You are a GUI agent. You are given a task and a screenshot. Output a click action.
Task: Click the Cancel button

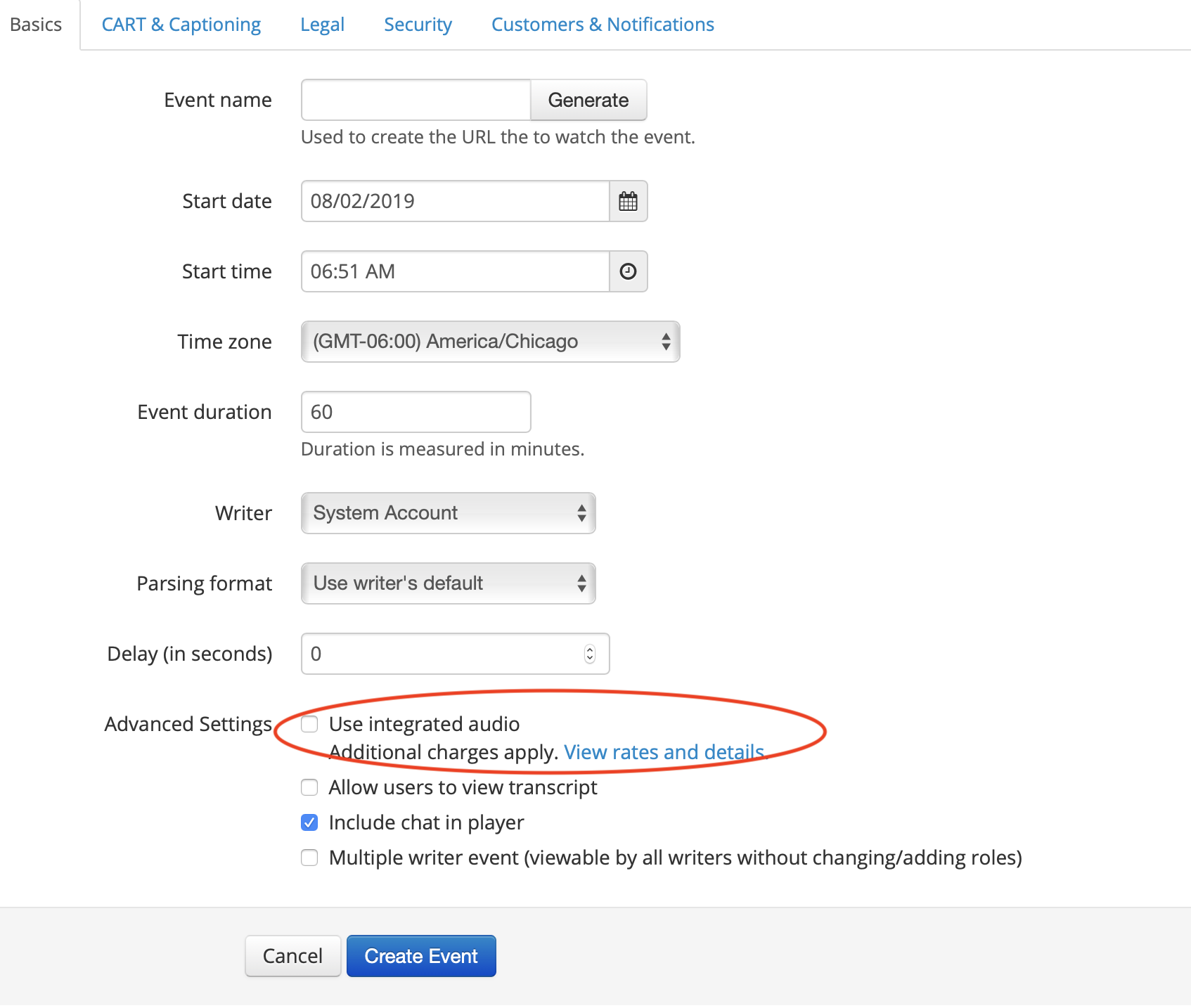click(x=293, y=956)
